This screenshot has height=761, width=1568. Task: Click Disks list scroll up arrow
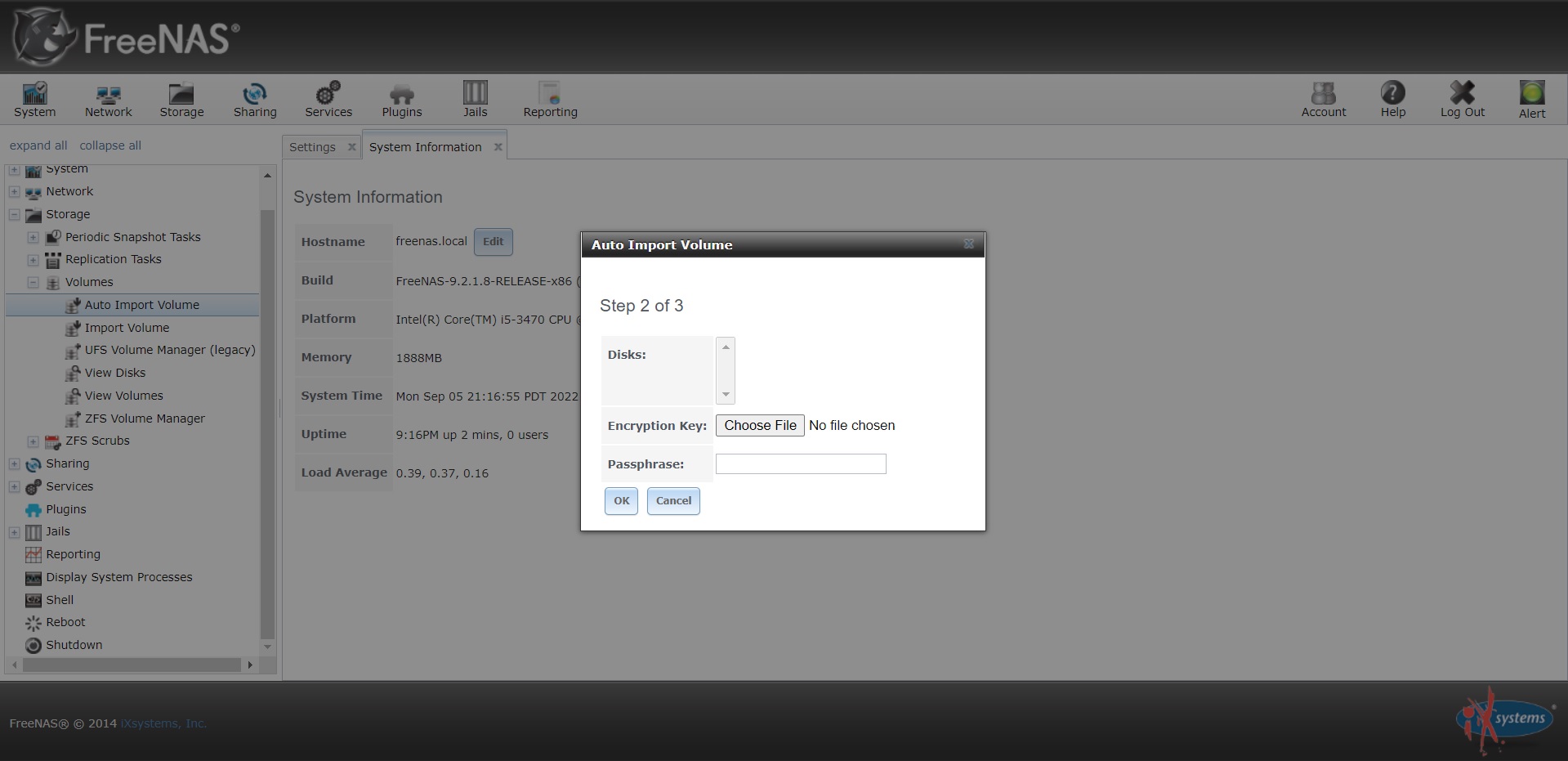[726, 347]
